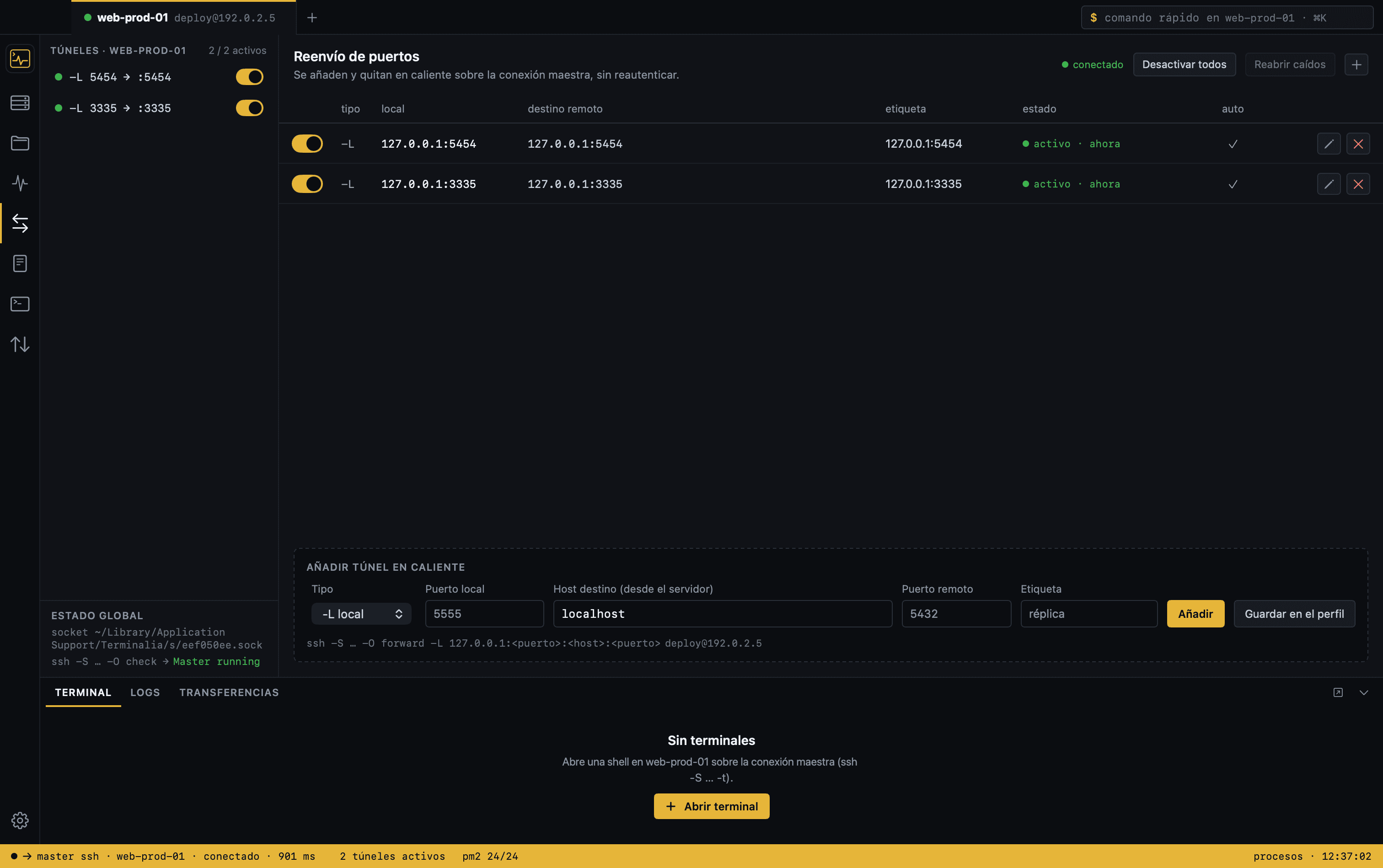Click the Etiqueta réplica input field
1383x868 pixels.
coord(1089,614)
